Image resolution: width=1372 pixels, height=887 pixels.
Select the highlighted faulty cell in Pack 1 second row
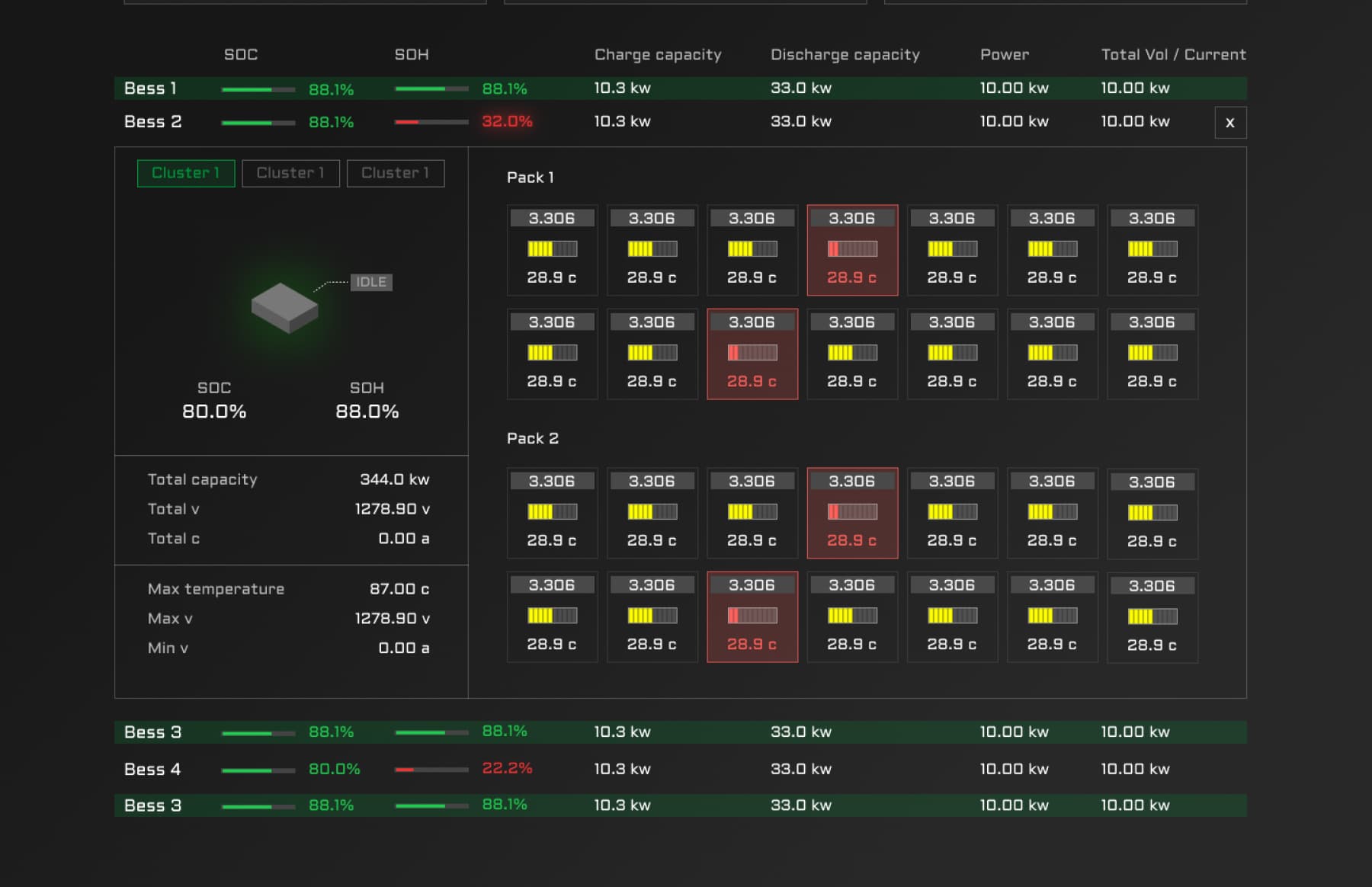[x=752, y=353]
